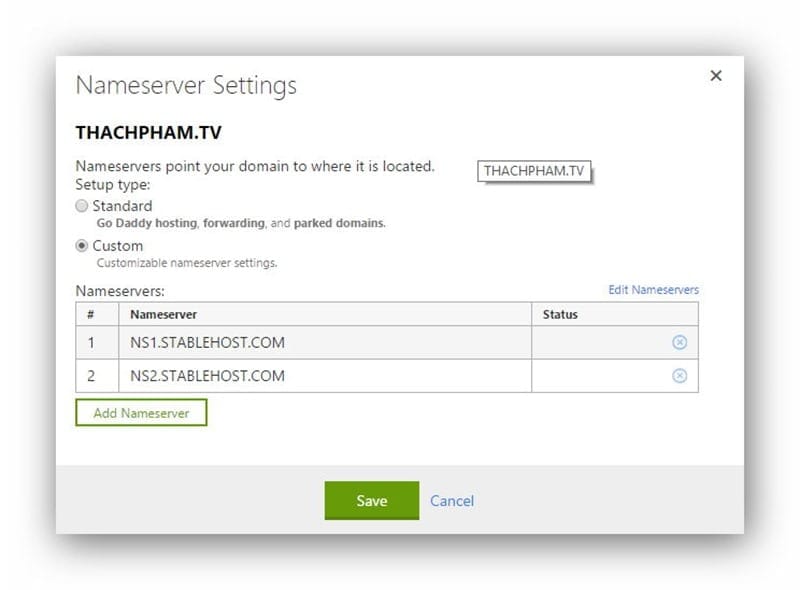Screen dimensions: 800x590
Task: Remove the NS2.STABLEHOST.COM nameserver with its delete icon
Action: coord(679,376)
